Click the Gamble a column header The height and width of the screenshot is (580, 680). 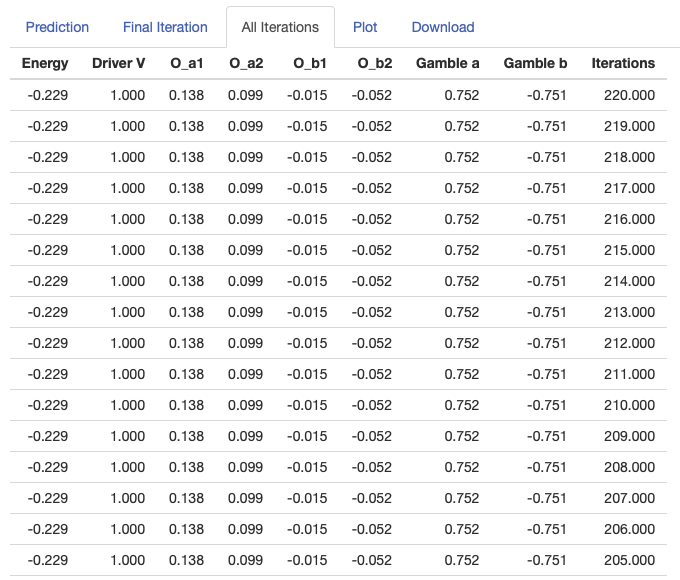pos(448,63)
